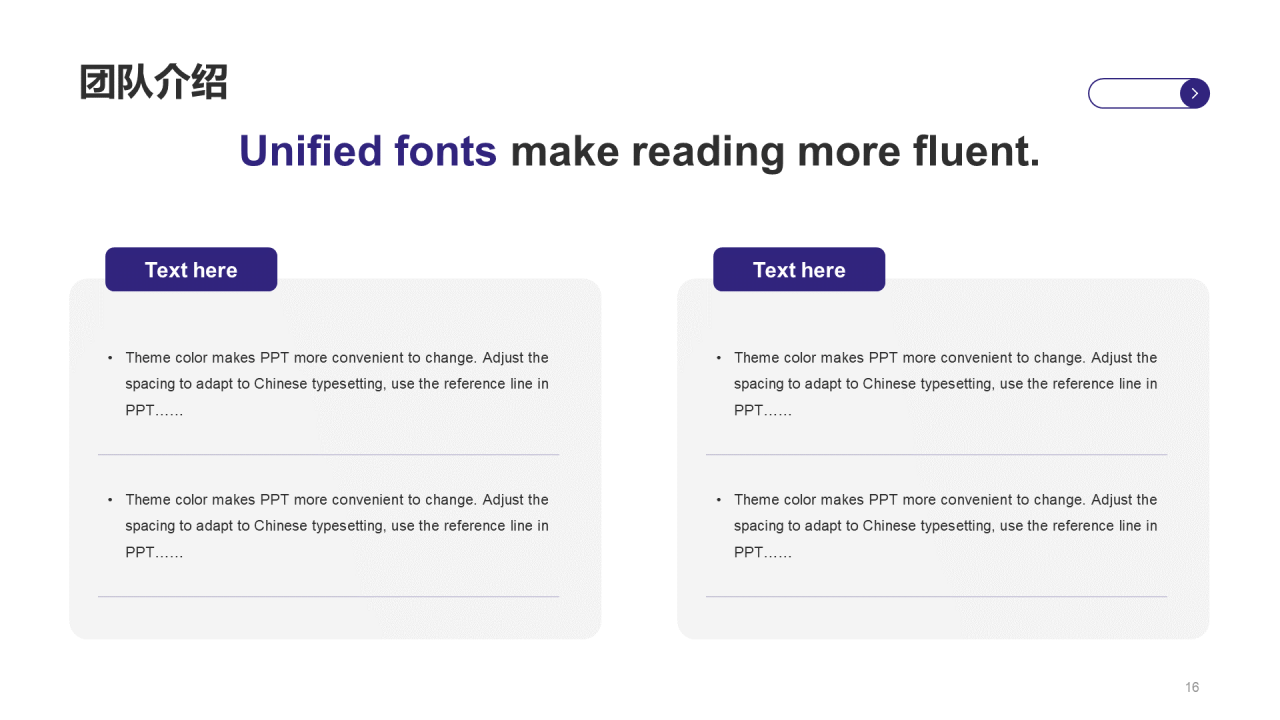Click the empty pill field beside the arrow
This screenshot has height=720, width=1280.
point(1135,93)
